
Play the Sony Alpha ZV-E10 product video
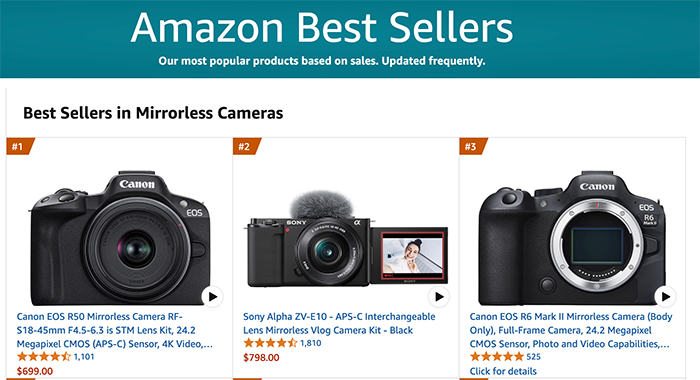(x=439, y=296)
